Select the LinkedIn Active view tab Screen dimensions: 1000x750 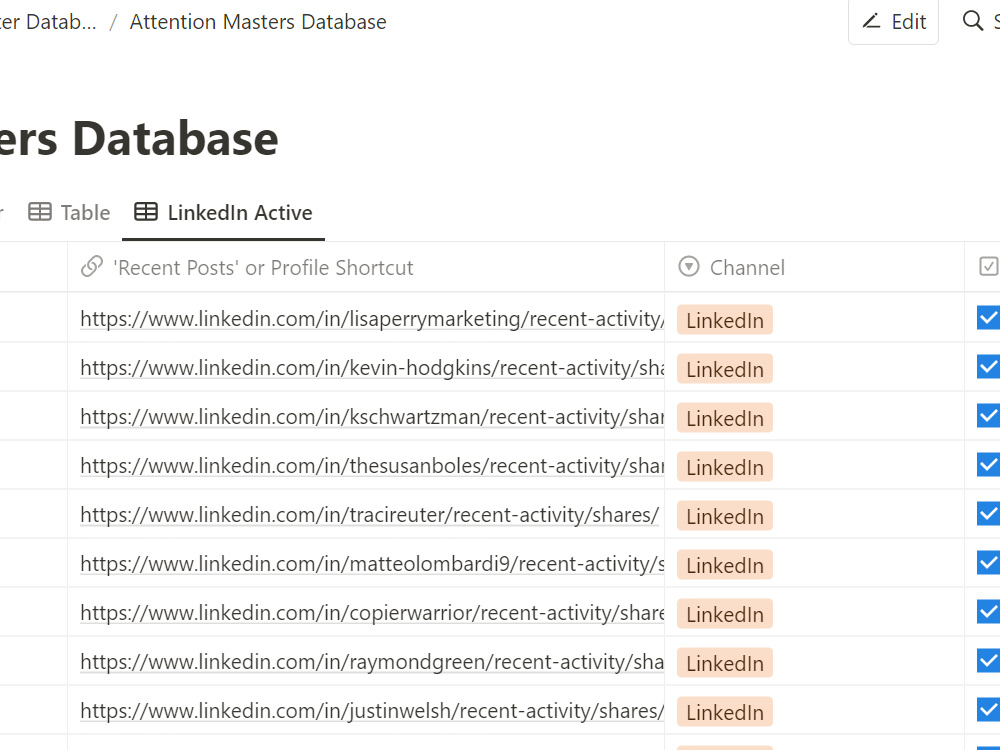click(223, 212)
